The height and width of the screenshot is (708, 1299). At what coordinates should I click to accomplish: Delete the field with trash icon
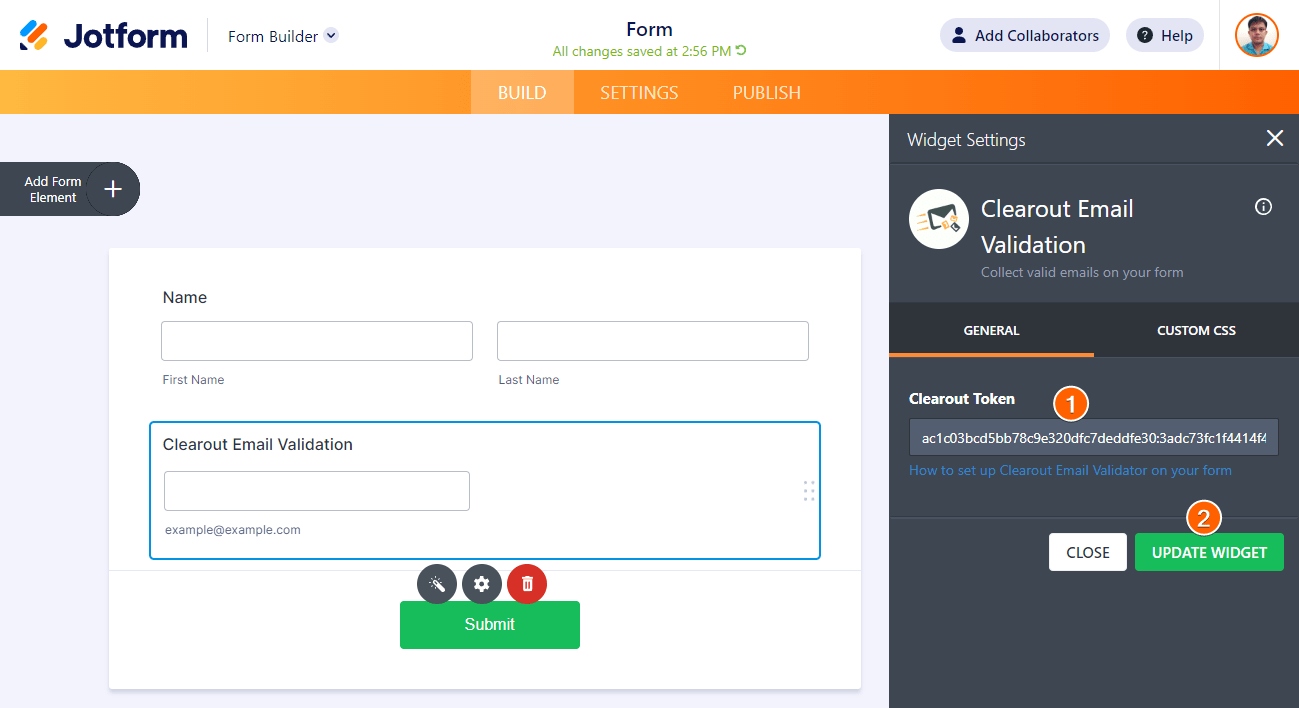527,584
